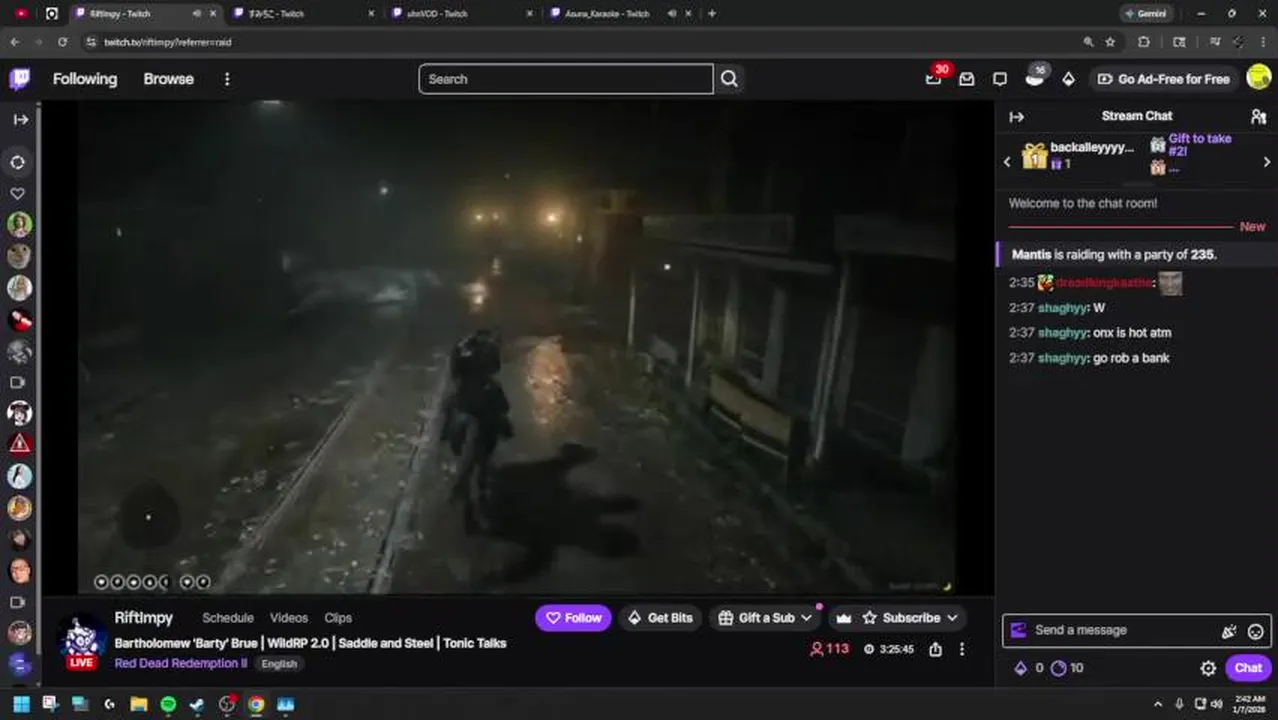Open the chat community users list icon
The image size is (1278, 720).
(1258, 116)
